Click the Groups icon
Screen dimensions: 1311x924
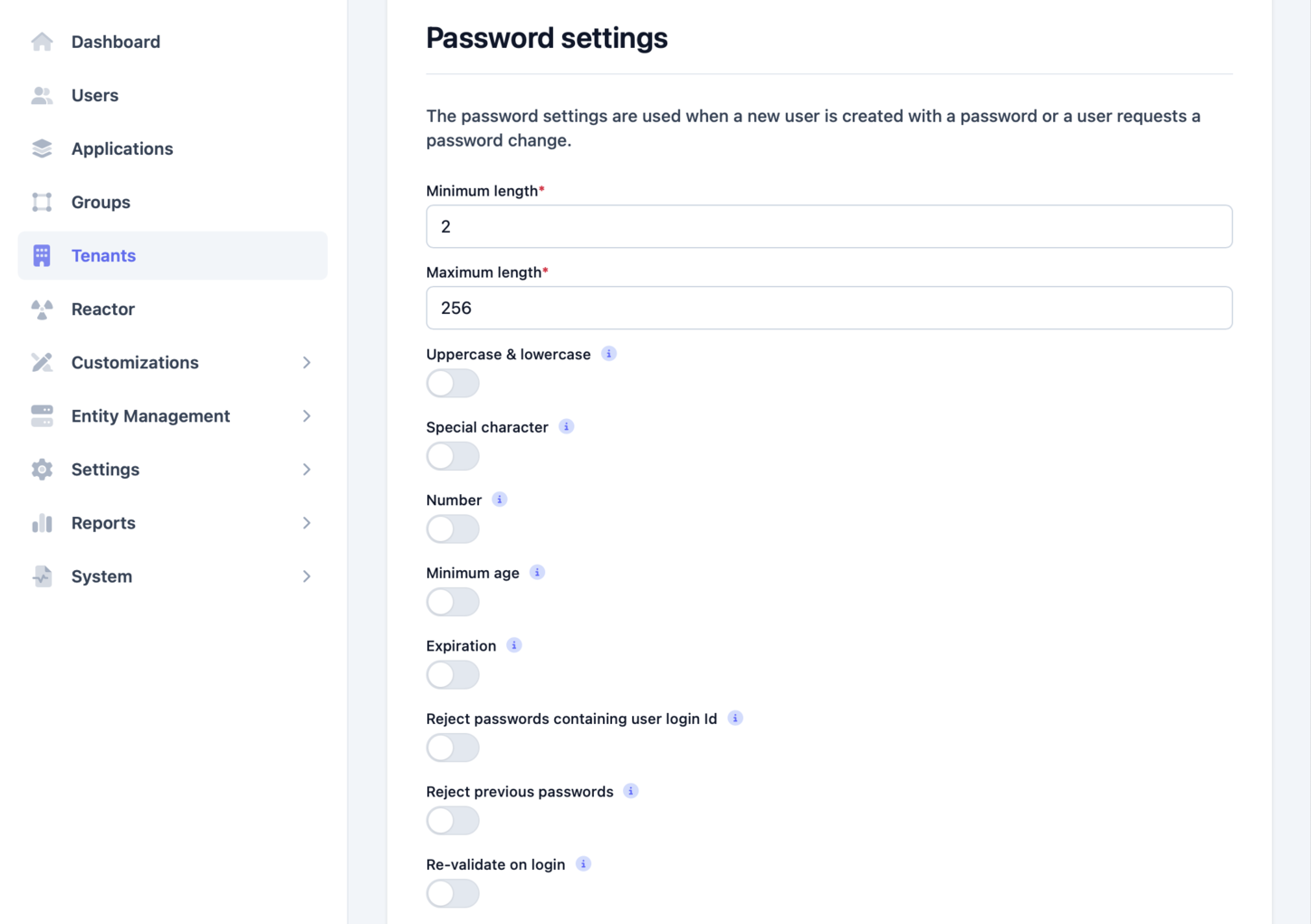point(42,202)
